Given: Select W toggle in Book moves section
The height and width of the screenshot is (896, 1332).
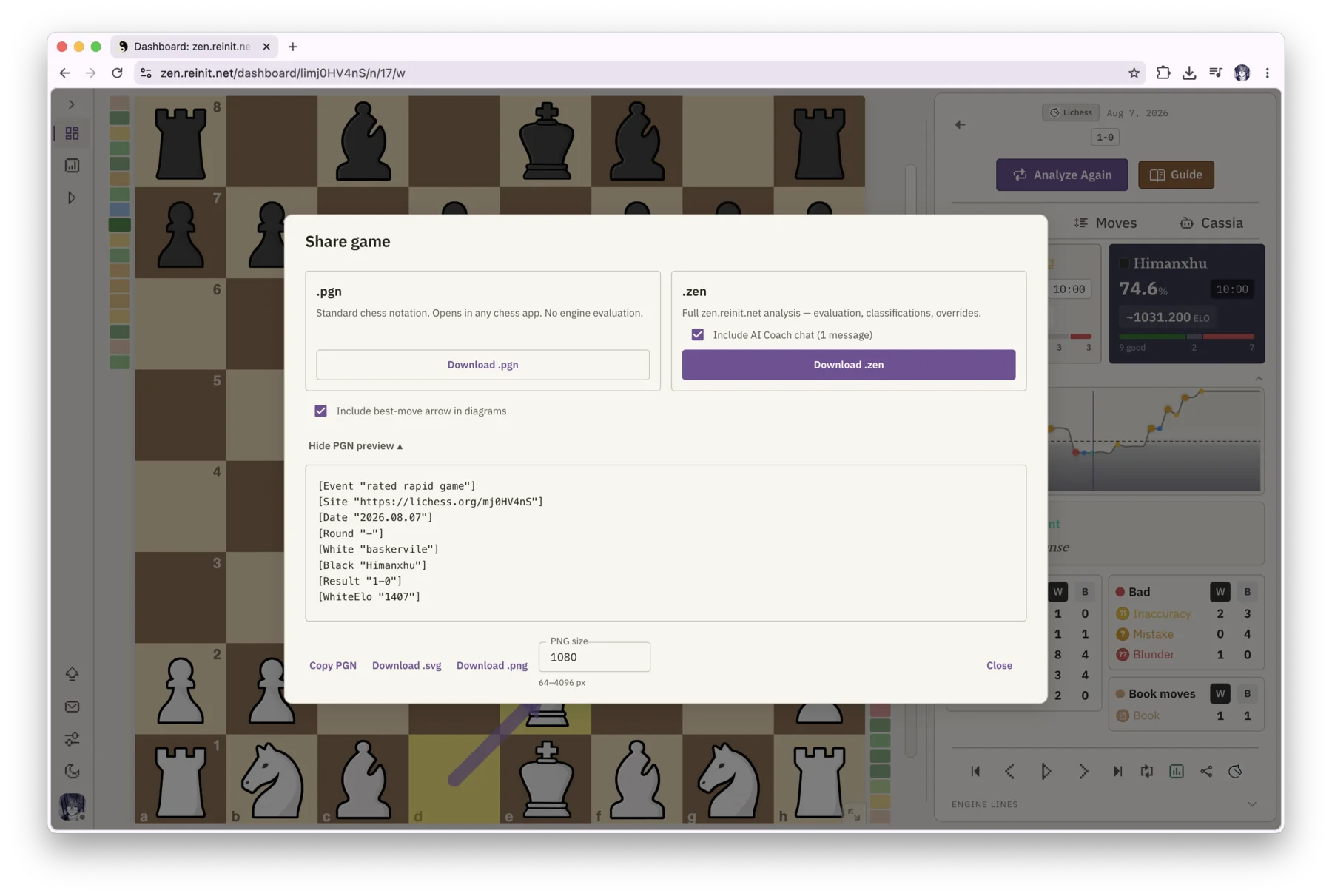Looking at the screenshot, I should coord(1220,694).
